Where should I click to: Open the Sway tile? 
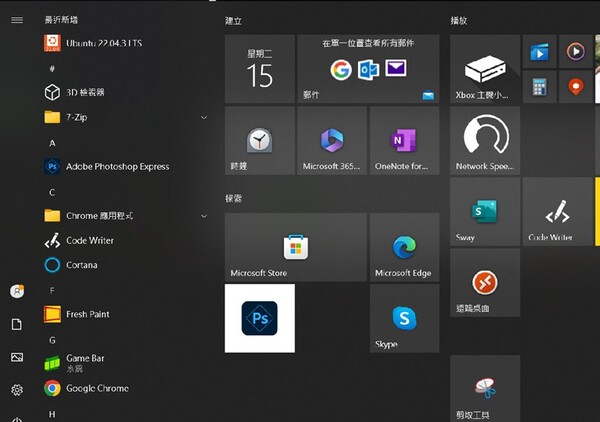coord(485,212)
